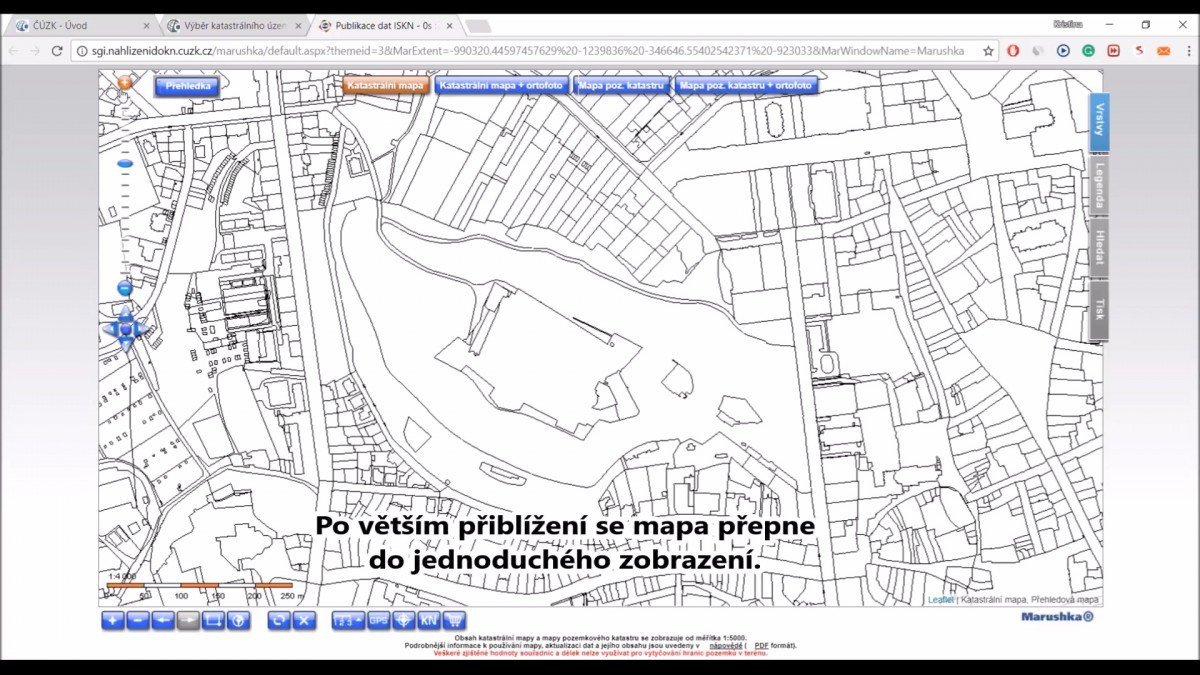1200x675 pixels.
Task: Click the orange plus at zoom slider top
Action: coord(125,83)
